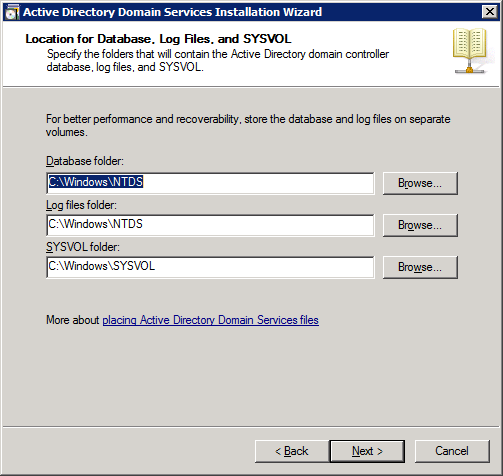This screenshot has width=503, height=476.
Task: Click the Database folder label
Action: coord(85,161)
